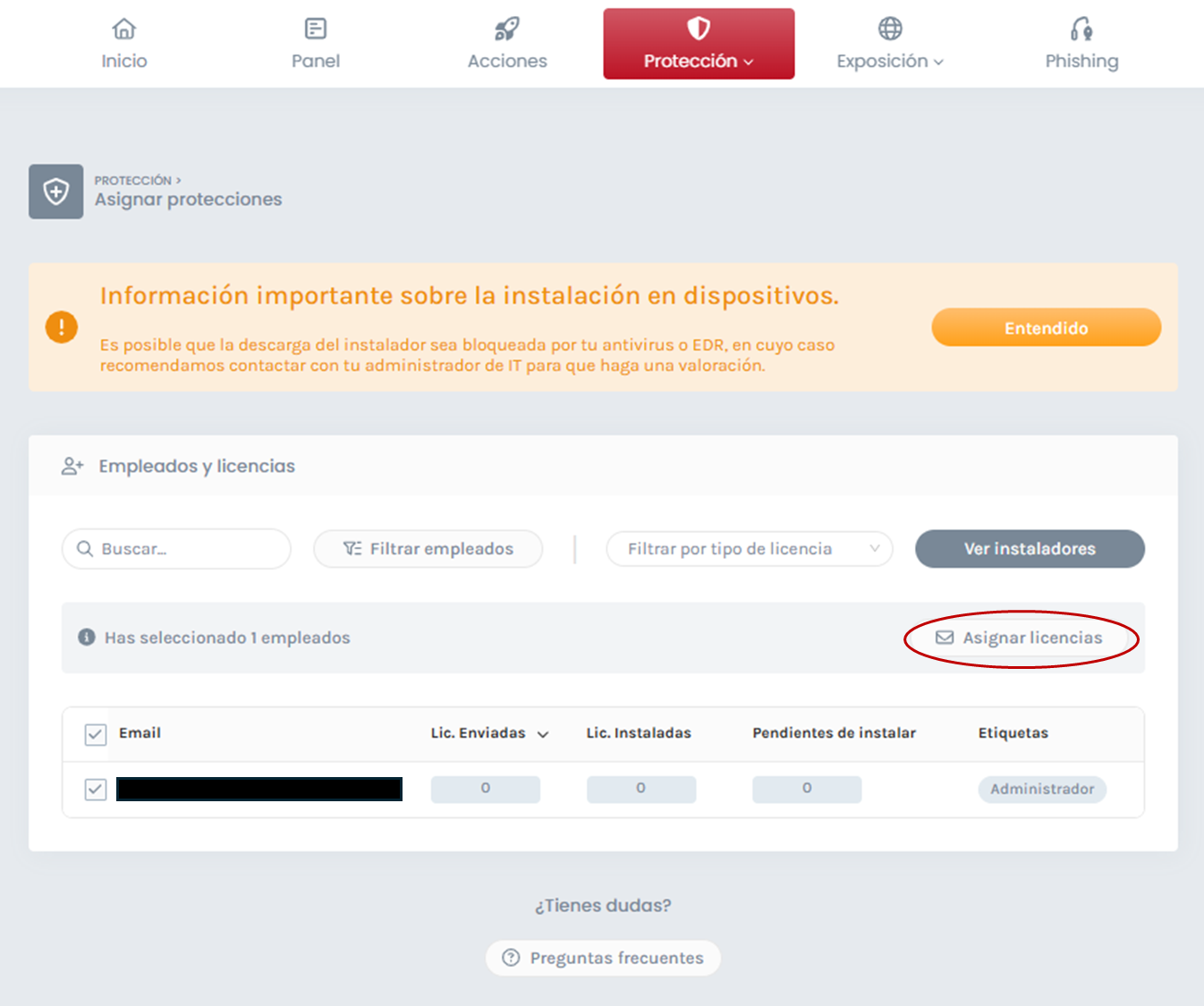Click the add-user icon beside Empleados y licencias
The height and width of the screenshot is (1006, 1204).
pyautogui.click(x=72, y=466)
